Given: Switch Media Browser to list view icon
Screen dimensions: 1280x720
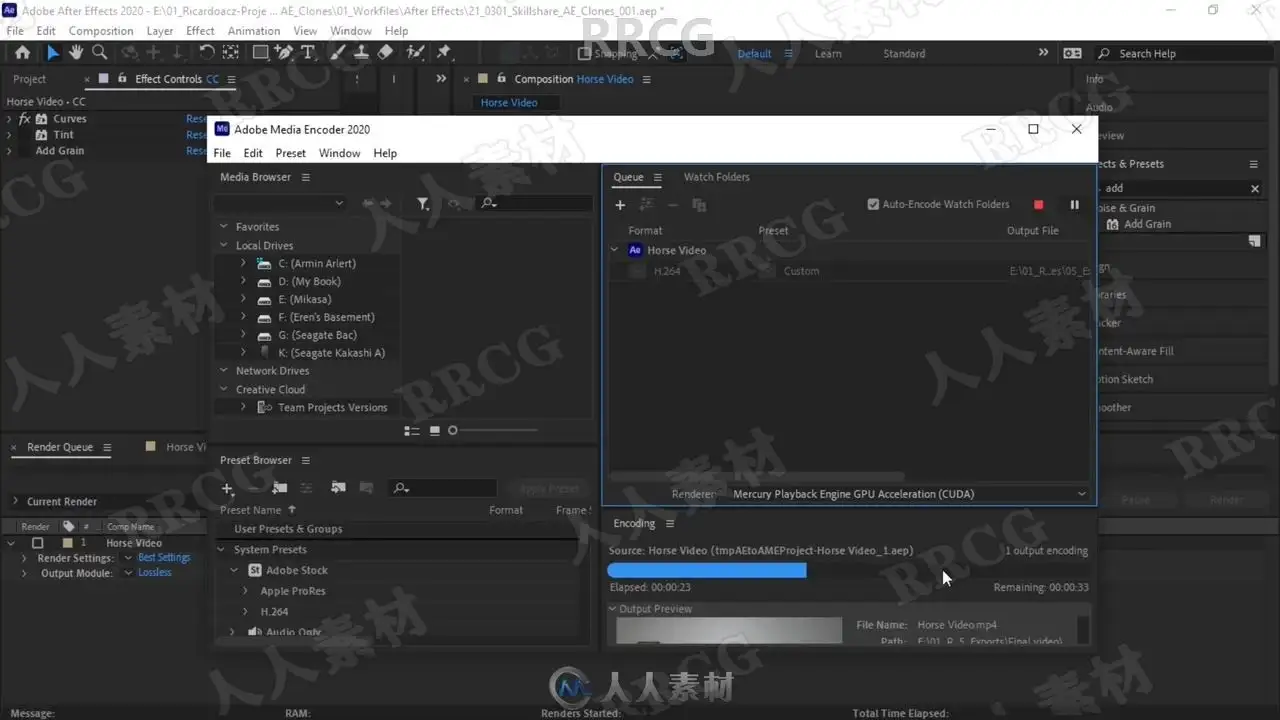Looking at the screenshot, I should tap(411, 431).
